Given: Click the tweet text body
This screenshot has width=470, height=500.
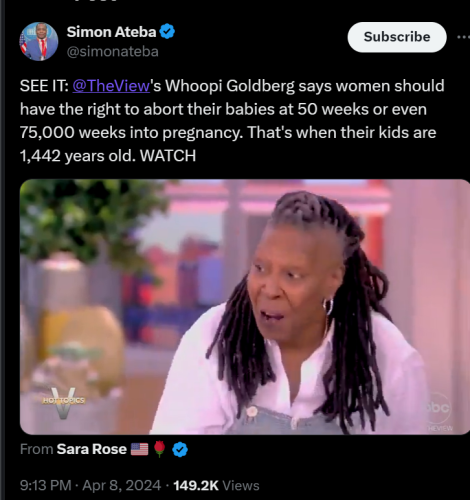Looking at the screenshot, I should 232,121.
